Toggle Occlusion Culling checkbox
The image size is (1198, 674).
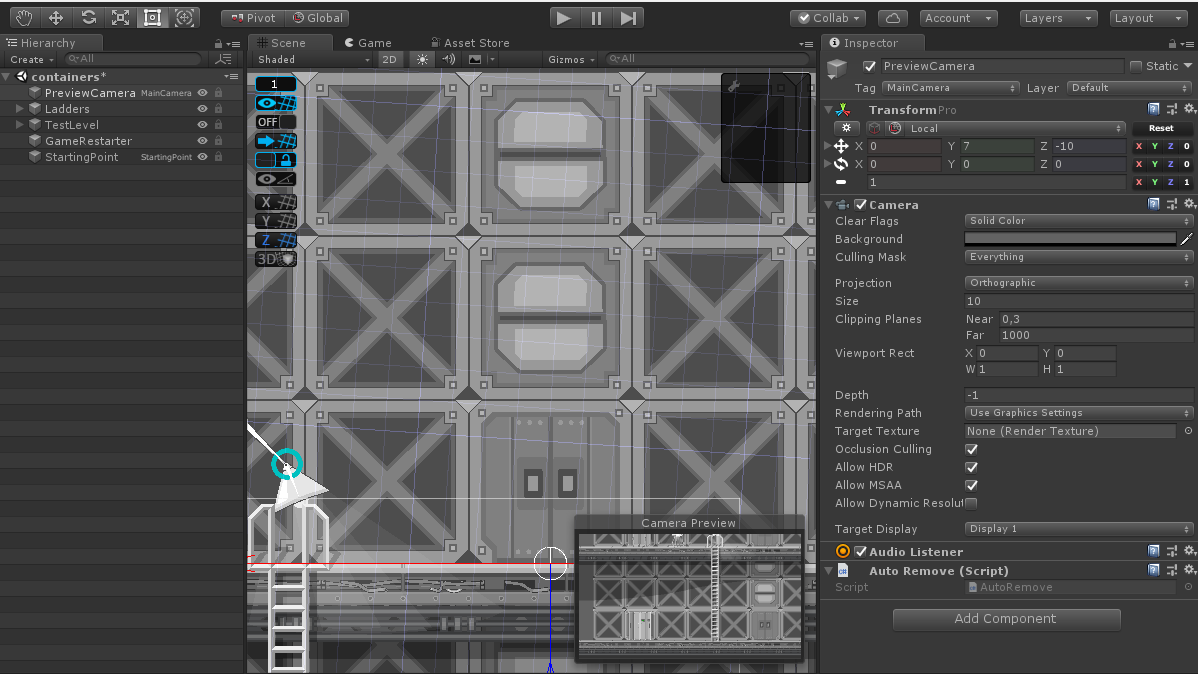(971, 450)
